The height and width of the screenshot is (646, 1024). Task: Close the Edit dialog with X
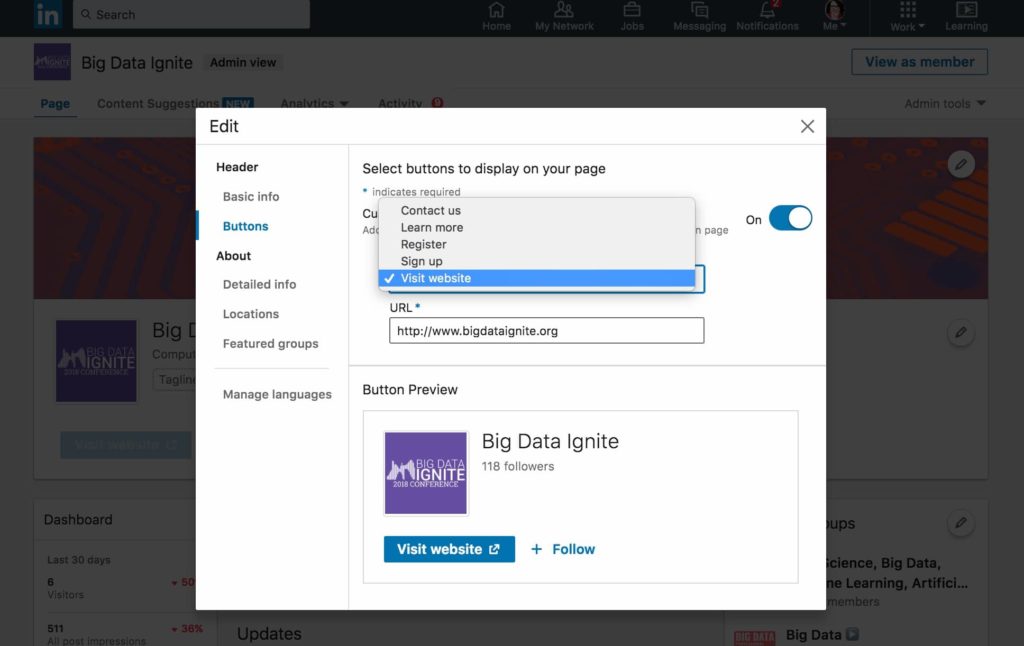[807, 126]
